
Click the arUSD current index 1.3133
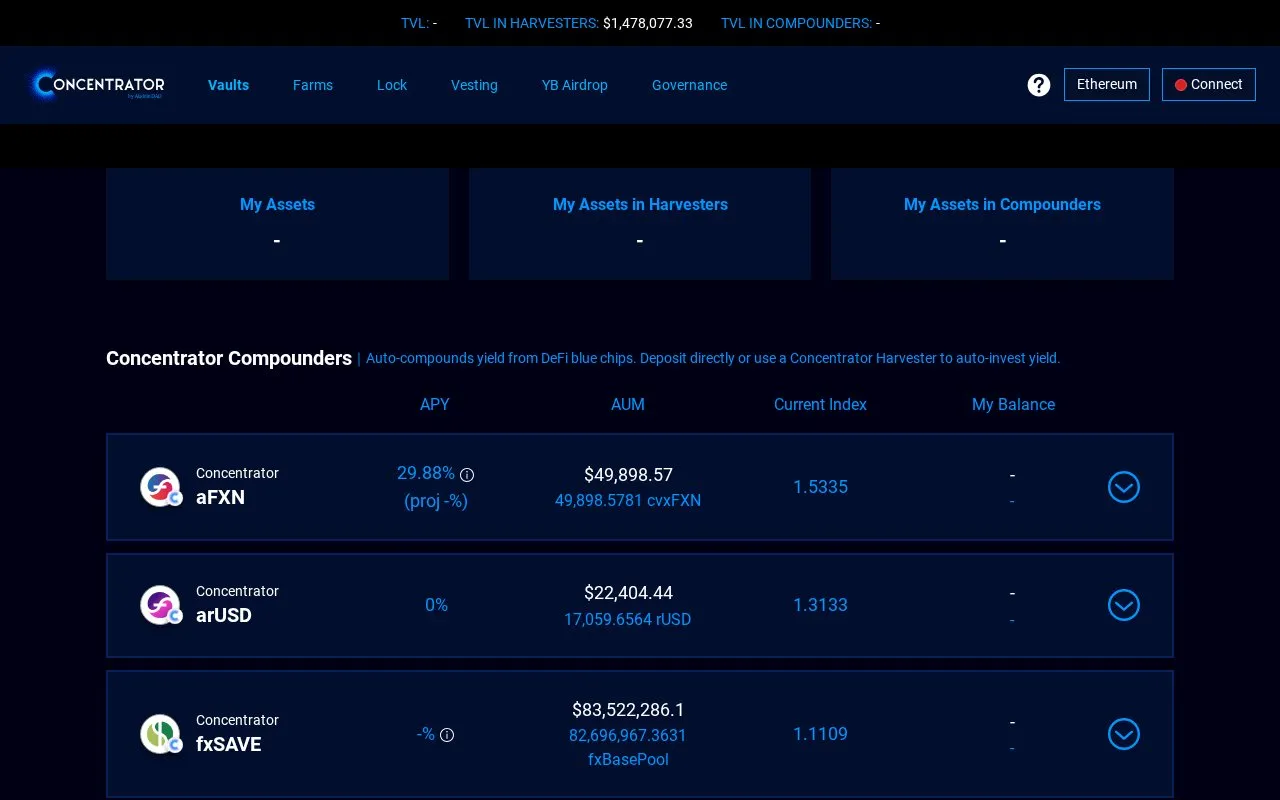[820, 605]
